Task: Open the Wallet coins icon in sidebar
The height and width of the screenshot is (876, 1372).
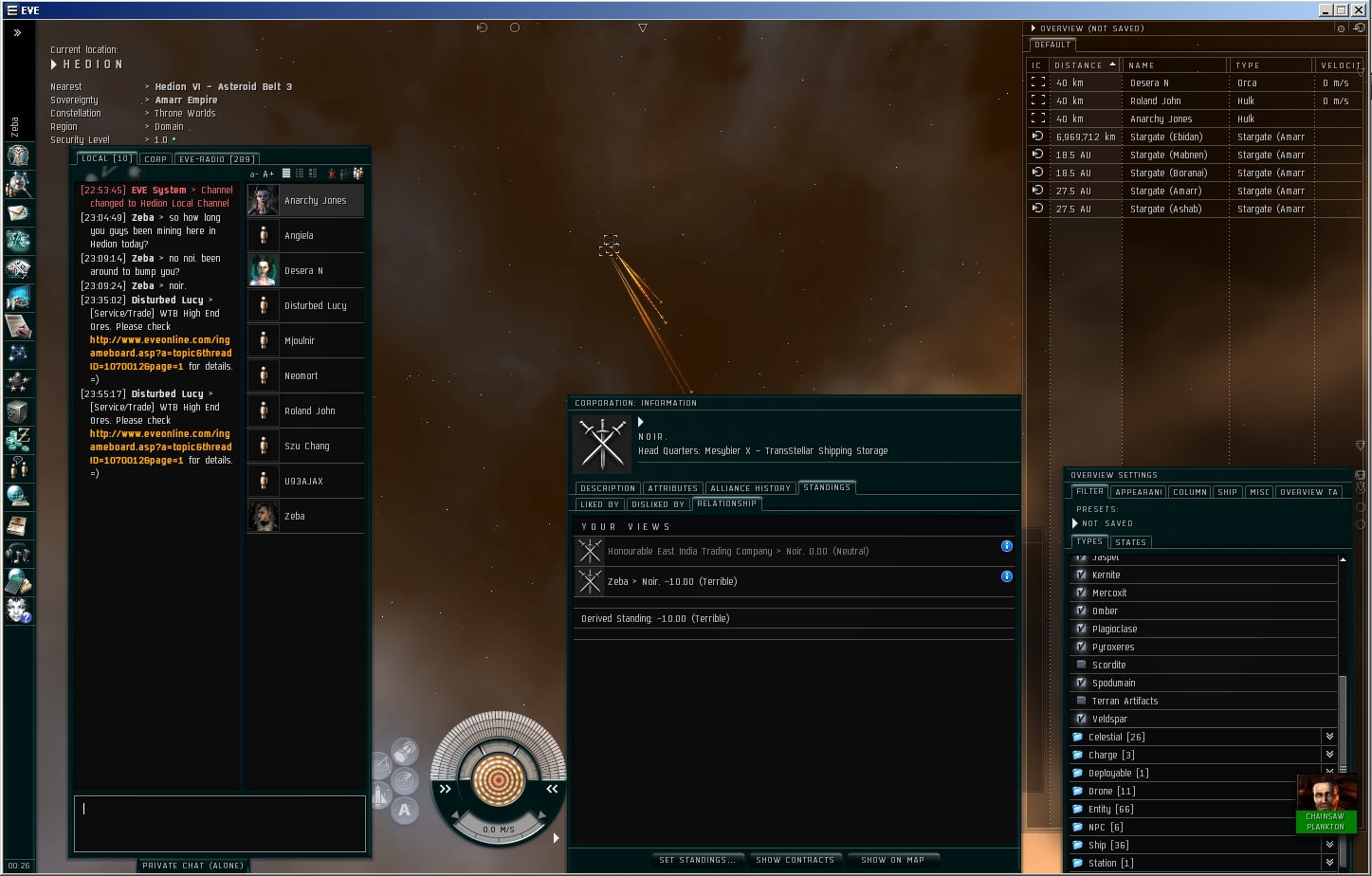Action: (x=18, y=439)
